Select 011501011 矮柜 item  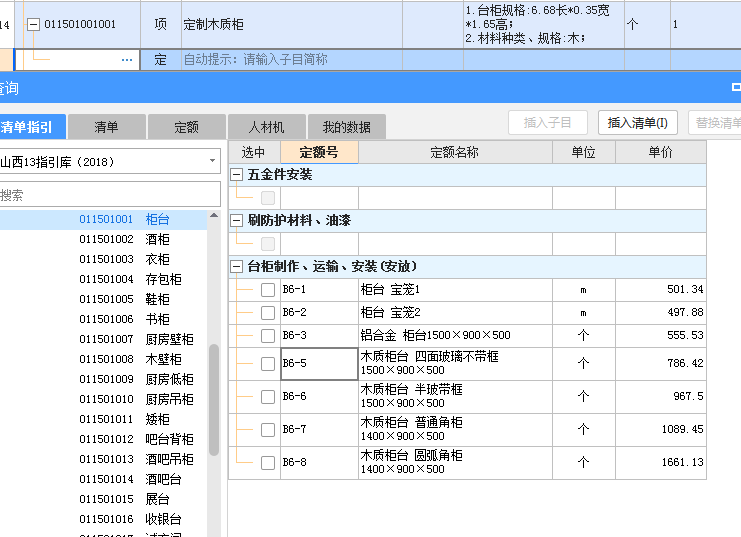(x=103, y=419)
